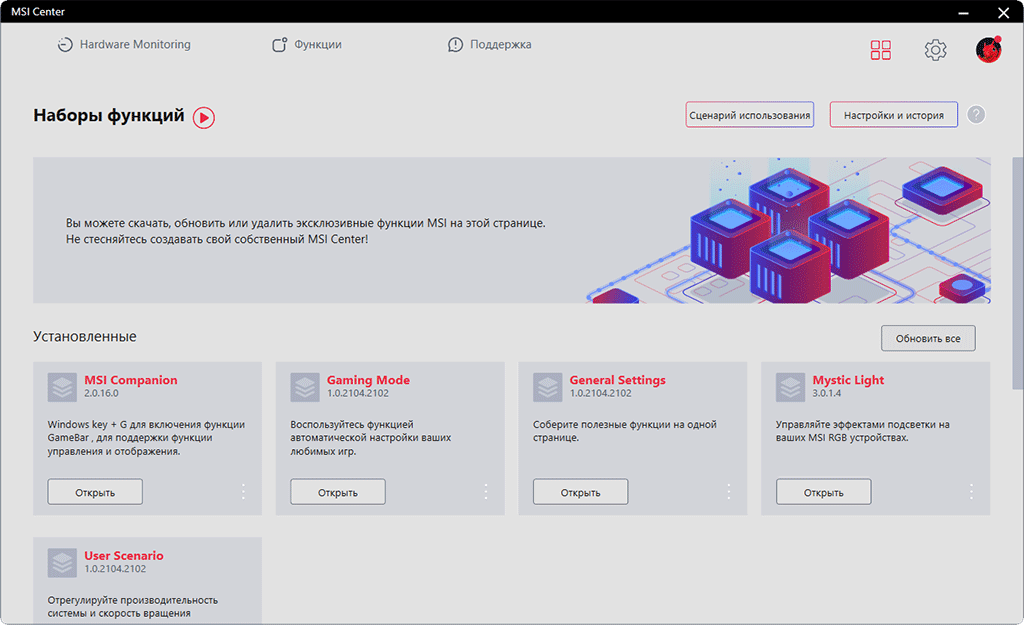
Task: Open settings via the gear icon
Action: click(x=935, y=50)
